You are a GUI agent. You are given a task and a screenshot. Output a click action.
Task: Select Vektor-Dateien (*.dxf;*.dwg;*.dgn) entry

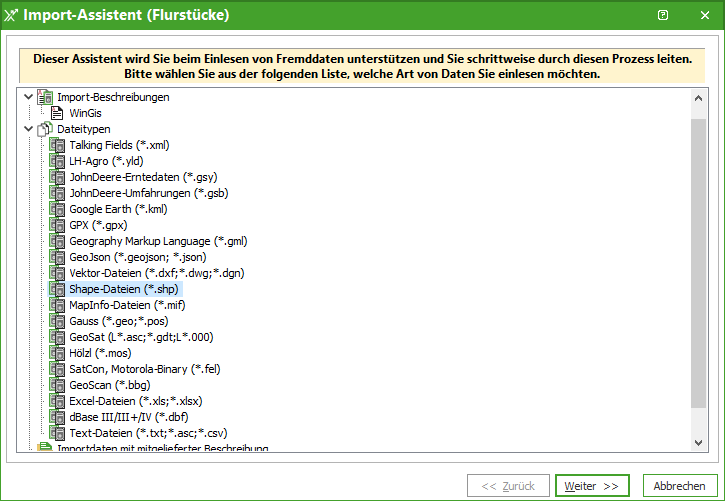157,273
